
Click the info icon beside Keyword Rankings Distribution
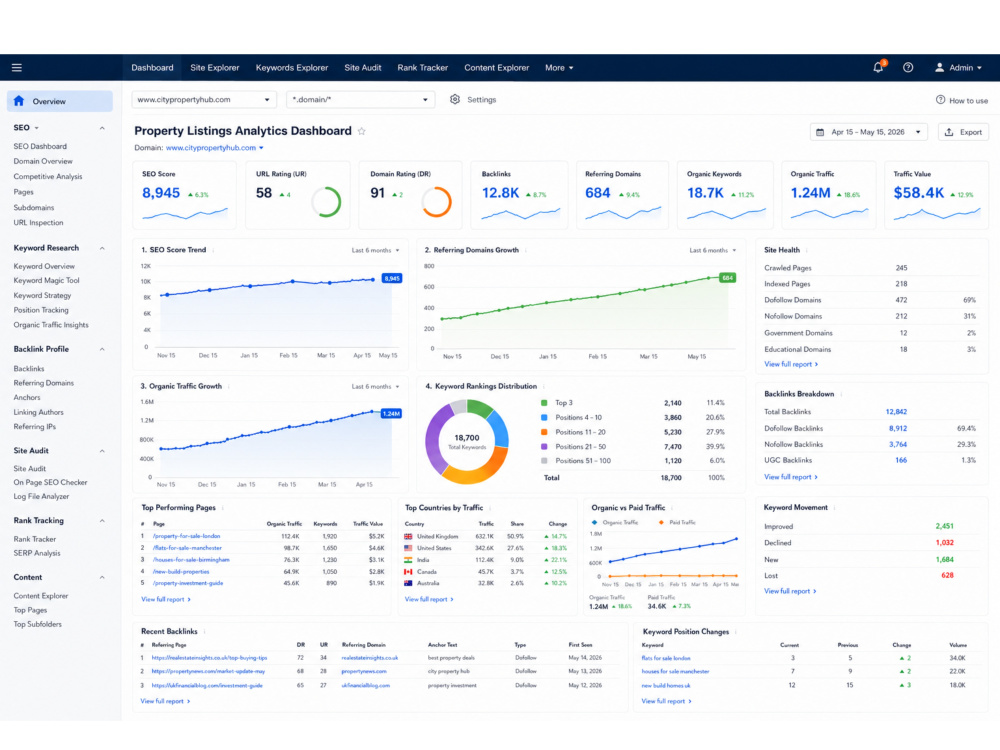coord(544,386)
